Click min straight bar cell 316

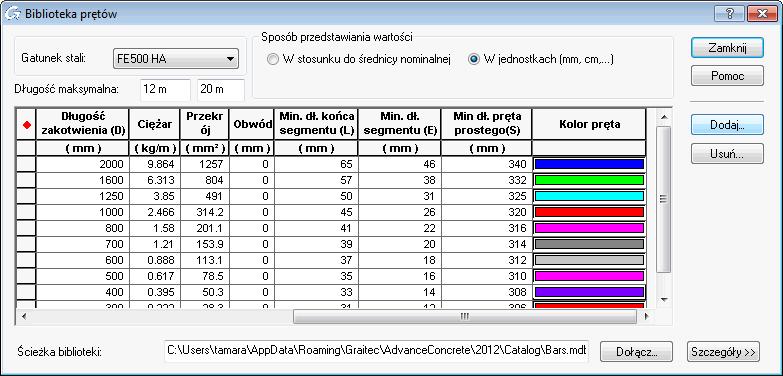click(x=487, y=228)
